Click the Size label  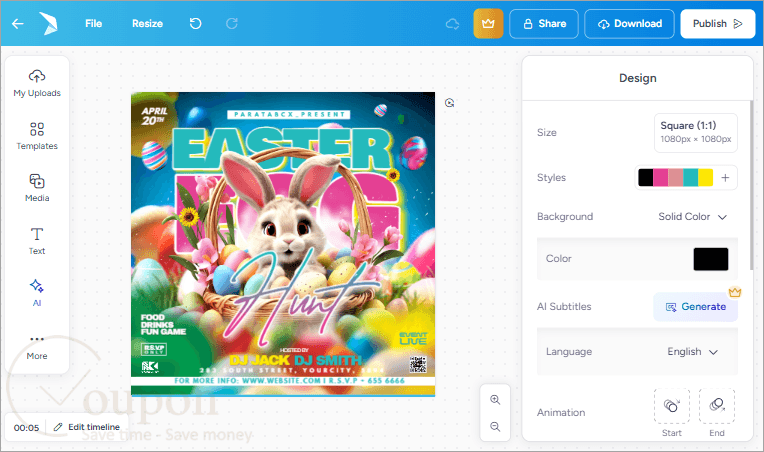click(x=547, y=132)
